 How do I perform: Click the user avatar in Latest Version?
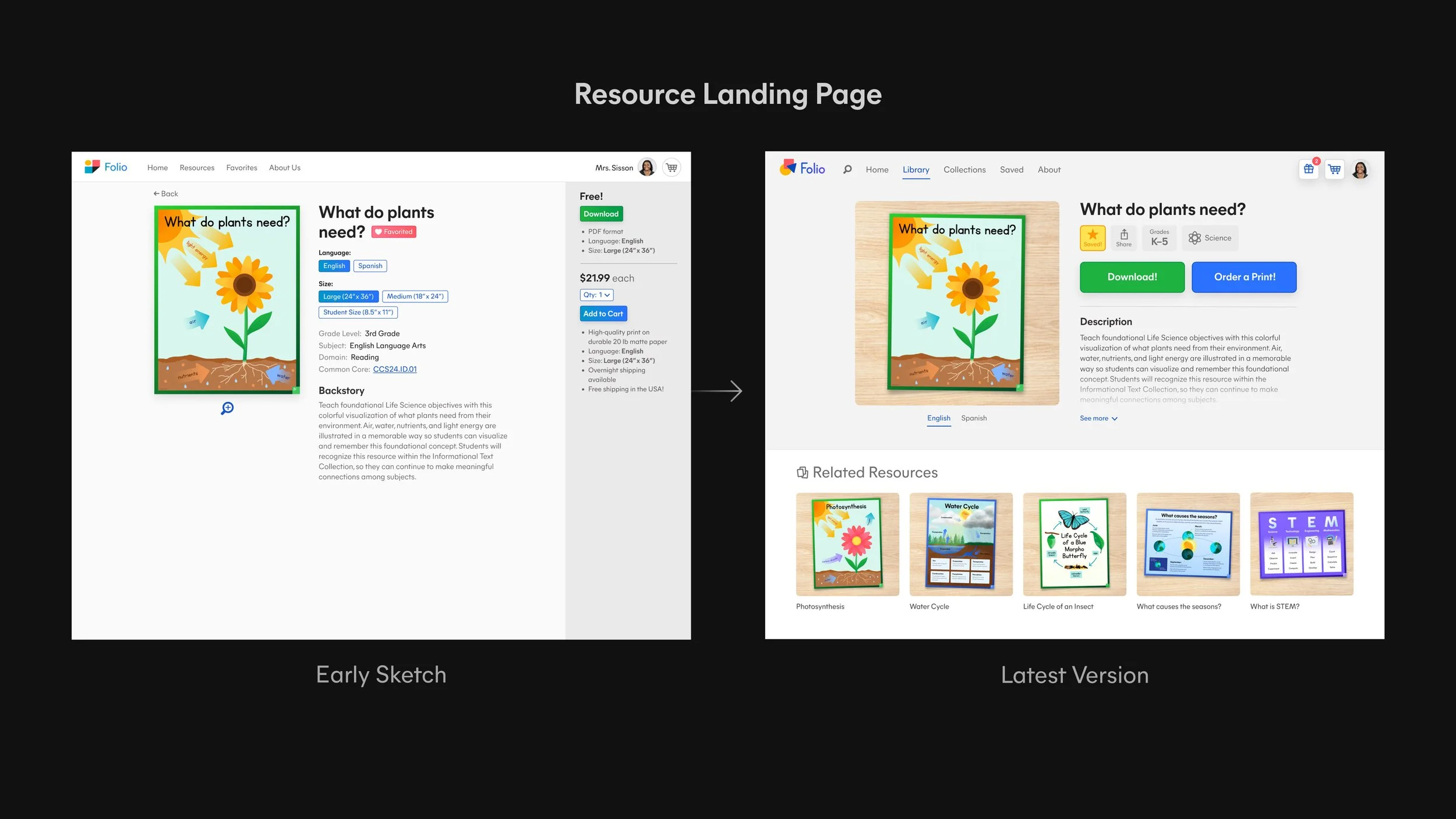coord(1360,170)
